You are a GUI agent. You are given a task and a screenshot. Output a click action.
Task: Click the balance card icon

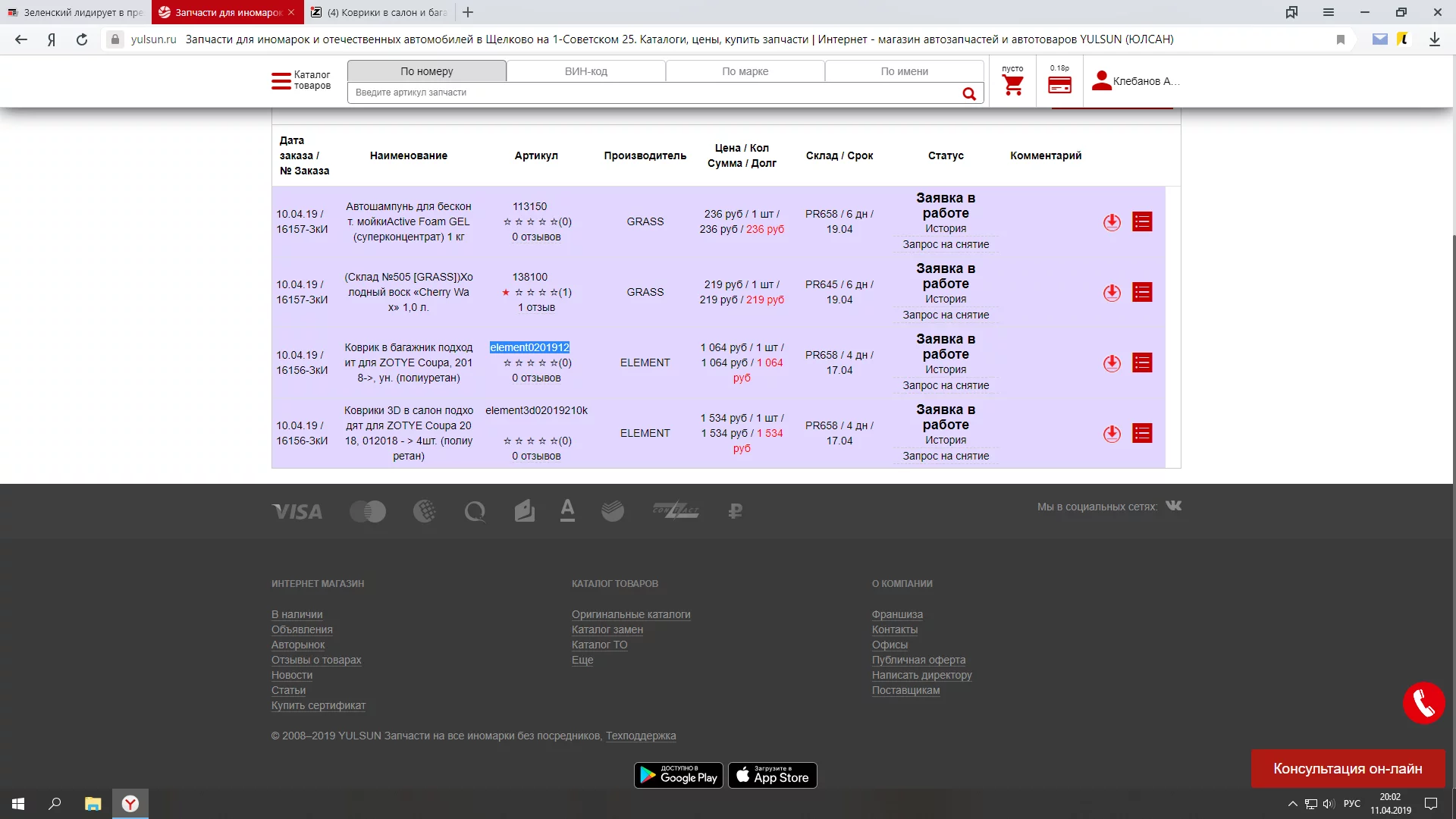[1059, 86]
